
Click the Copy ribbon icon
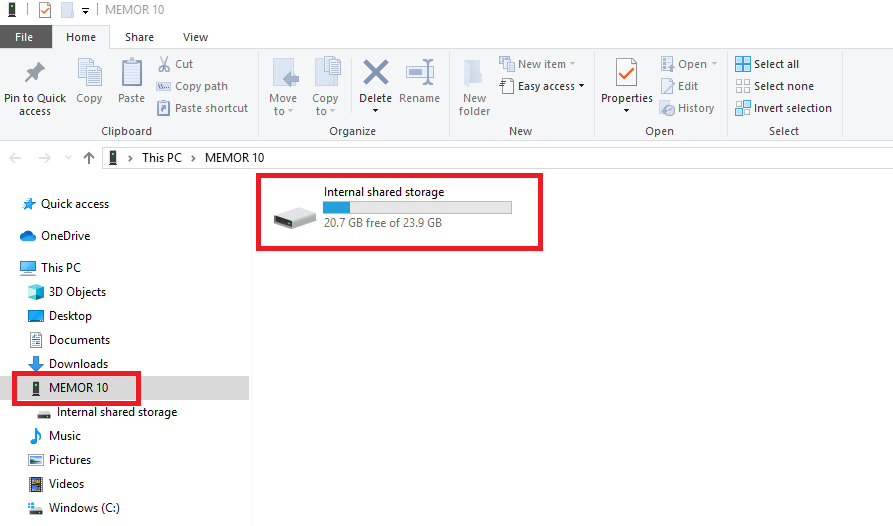(x=89, y=72)
